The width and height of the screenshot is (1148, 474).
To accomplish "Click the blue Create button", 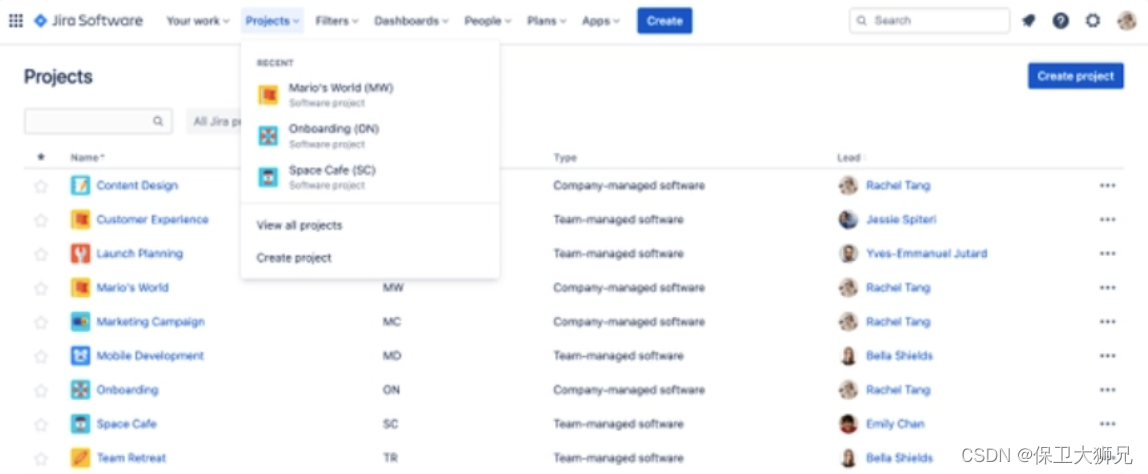I will pos(665,21).
